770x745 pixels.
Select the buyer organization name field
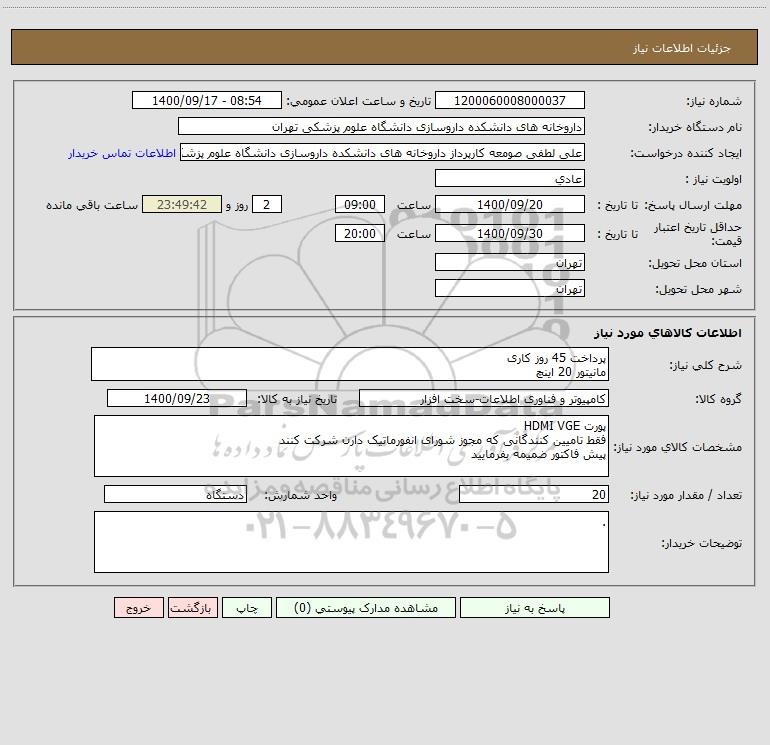click(x=381, y=126)
